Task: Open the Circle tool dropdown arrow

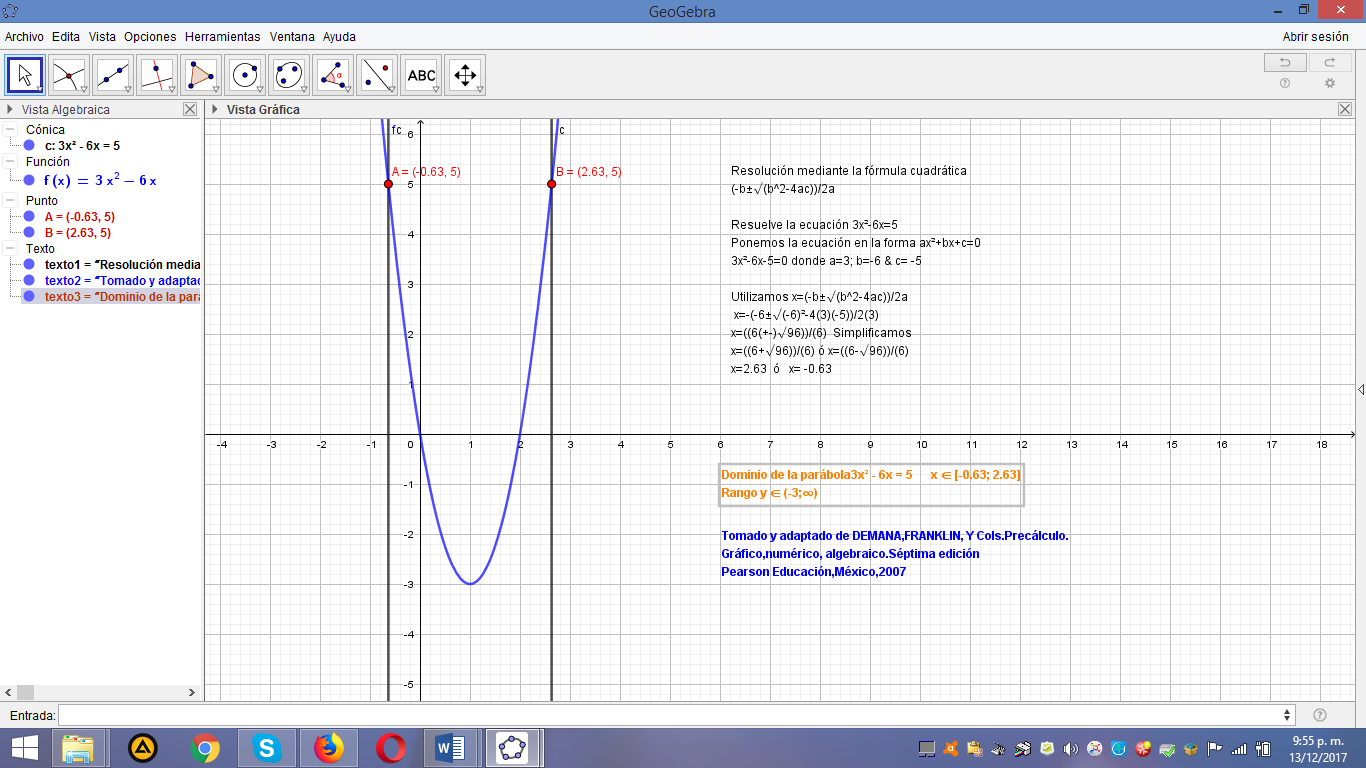Action: (258, 90)
